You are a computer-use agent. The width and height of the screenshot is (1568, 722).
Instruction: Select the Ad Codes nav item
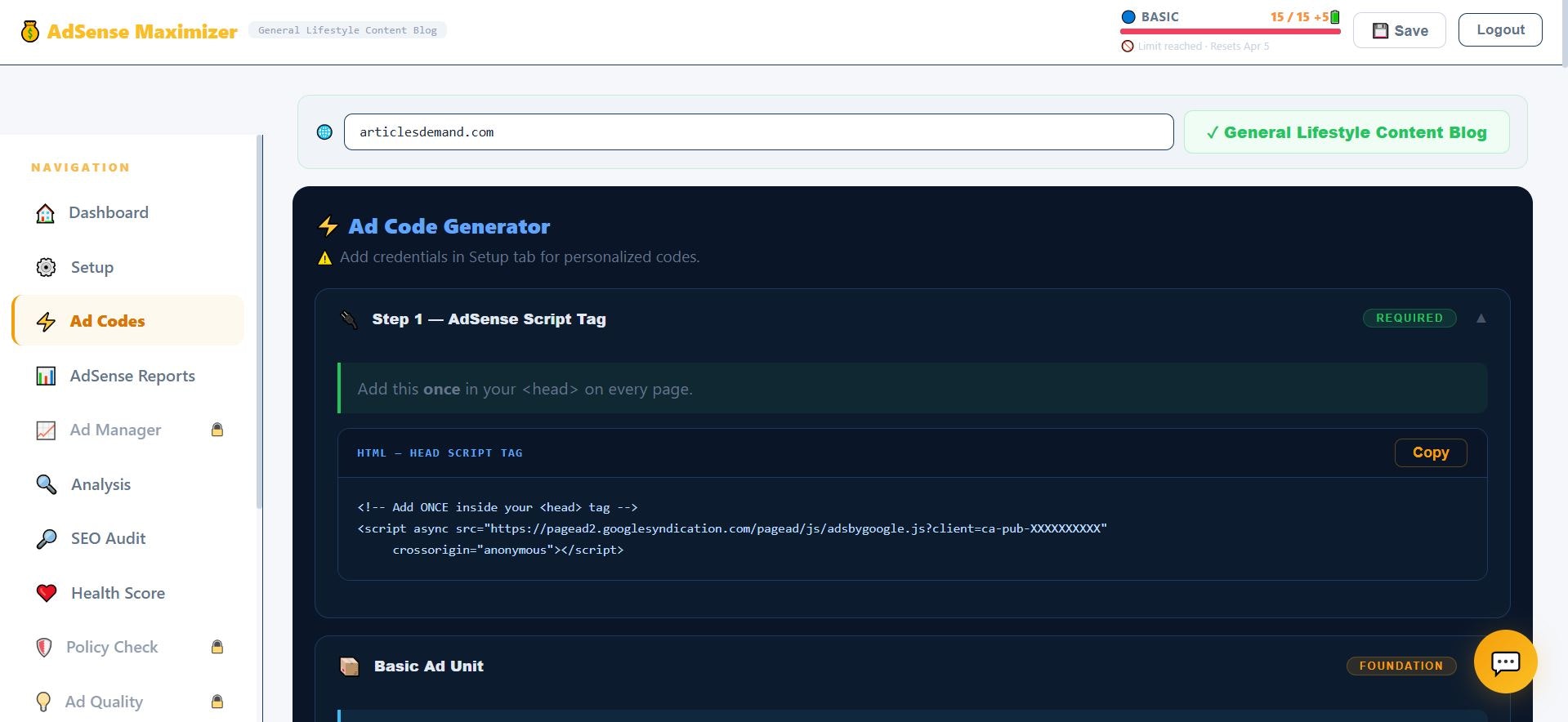point(127,321)
